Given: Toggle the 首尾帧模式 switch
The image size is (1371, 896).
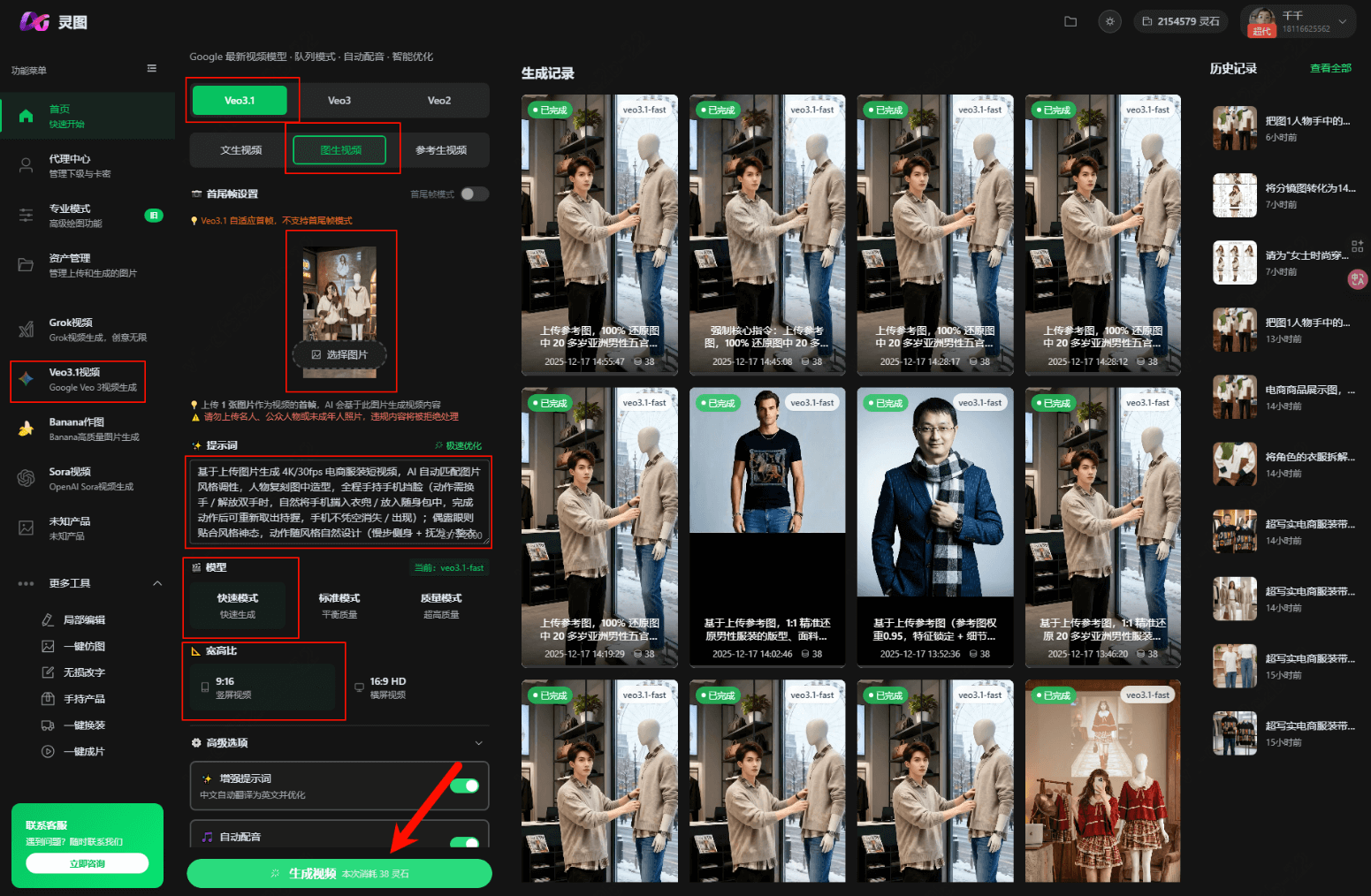Looking at the screenshot, I should (474, 194).
